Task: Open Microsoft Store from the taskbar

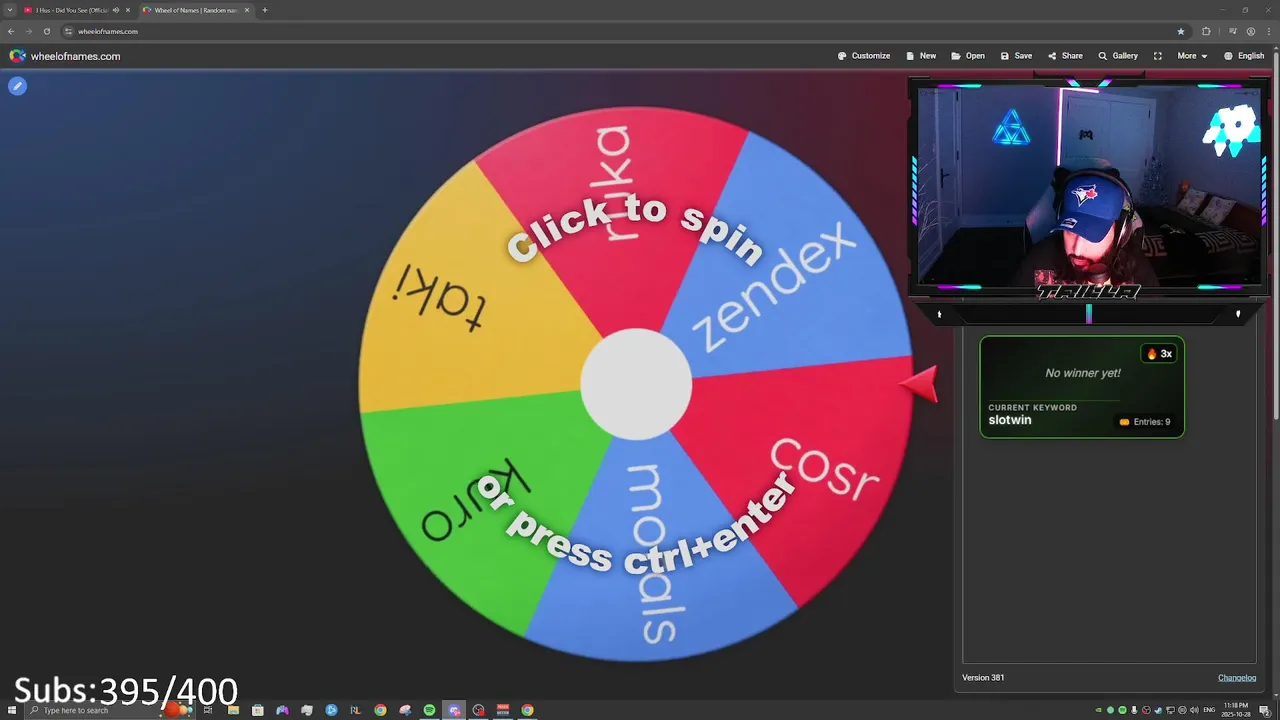Action: tap(258, 710)
